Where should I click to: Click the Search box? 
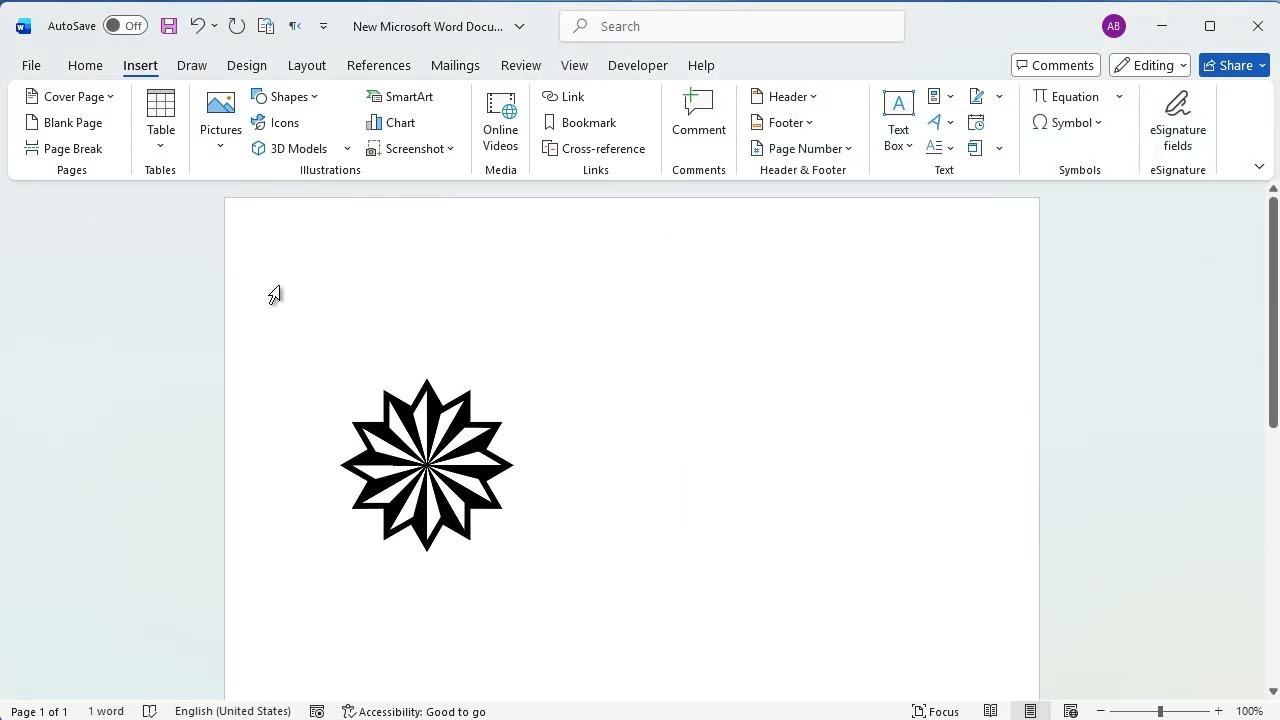(732, 26)
